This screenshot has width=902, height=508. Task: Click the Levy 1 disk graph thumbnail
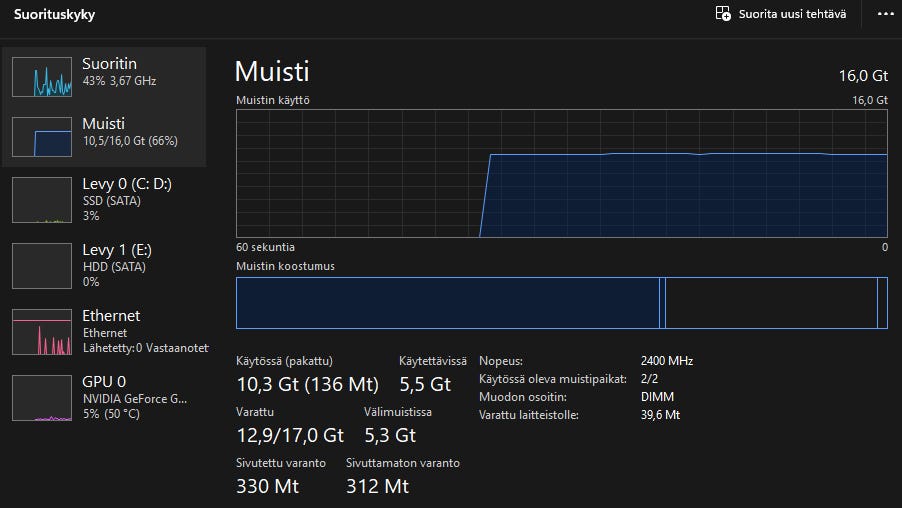coord(42,265)
